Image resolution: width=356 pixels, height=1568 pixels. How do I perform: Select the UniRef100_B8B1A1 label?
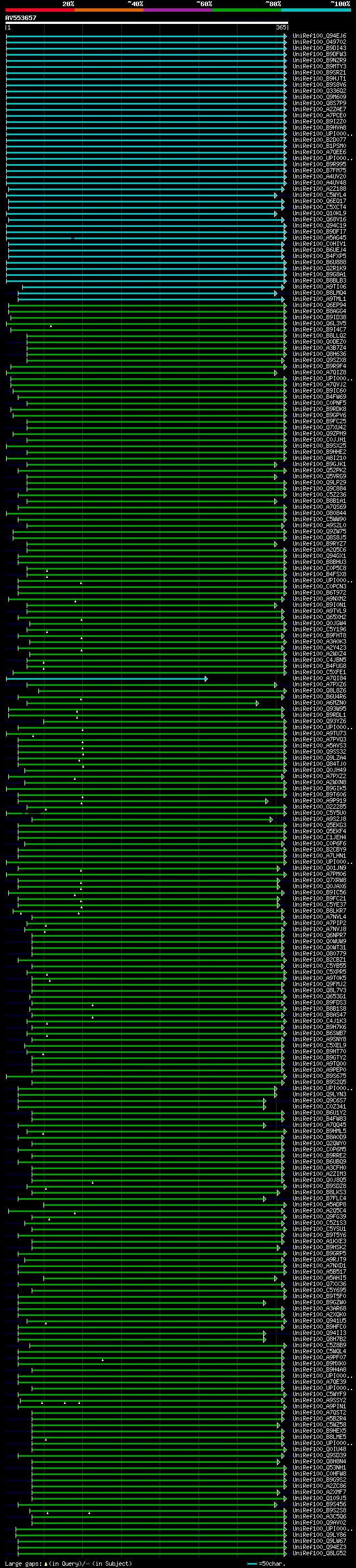[x=319, y=501]
